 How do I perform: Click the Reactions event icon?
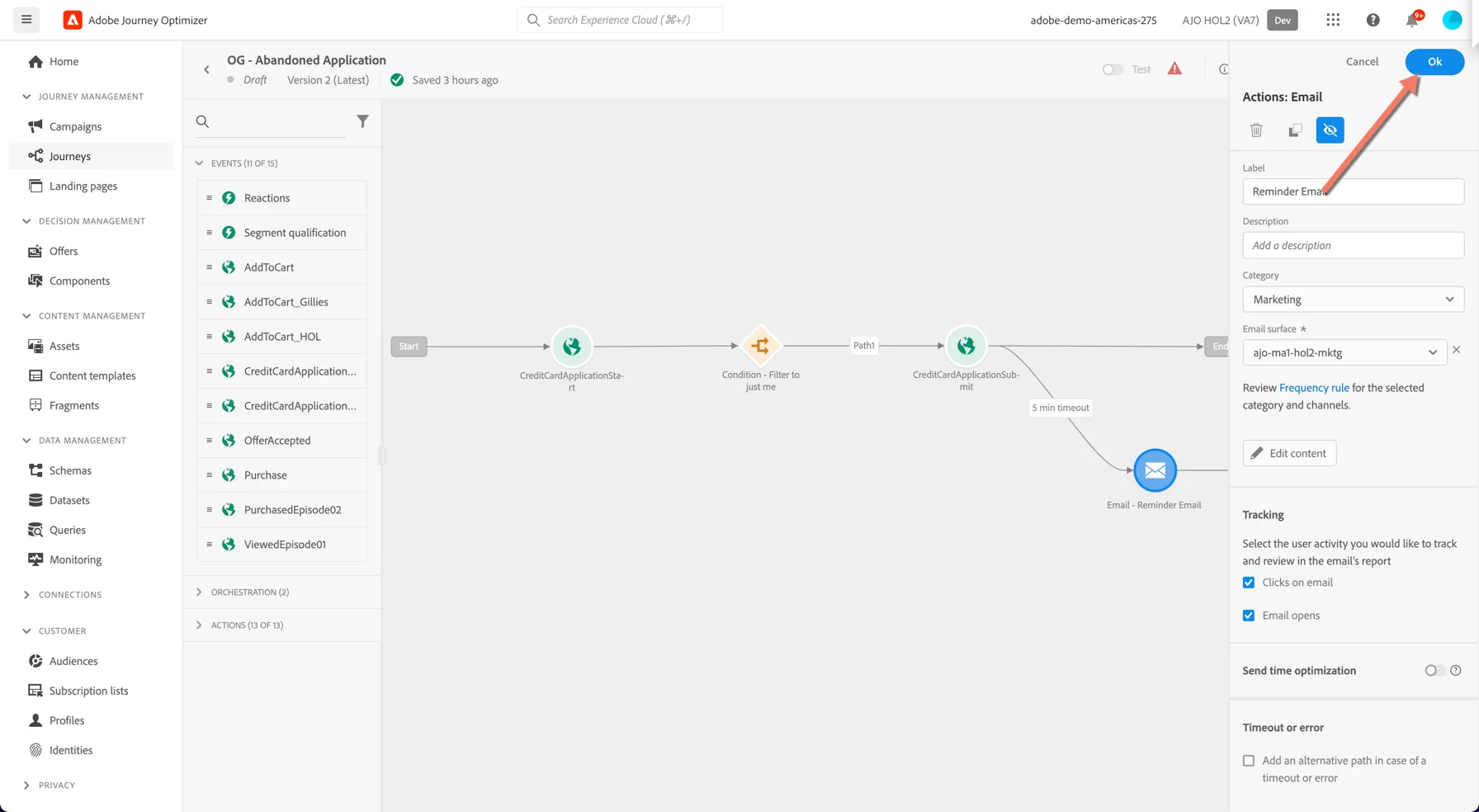click(229, 198)
